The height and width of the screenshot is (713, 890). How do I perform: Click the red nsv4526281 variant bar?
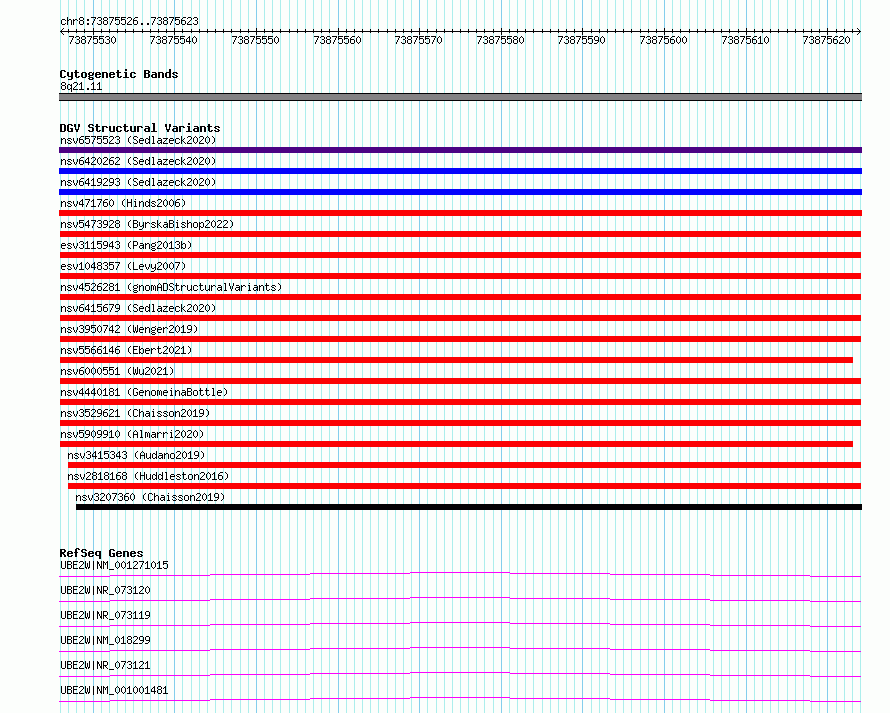(460, 297)
